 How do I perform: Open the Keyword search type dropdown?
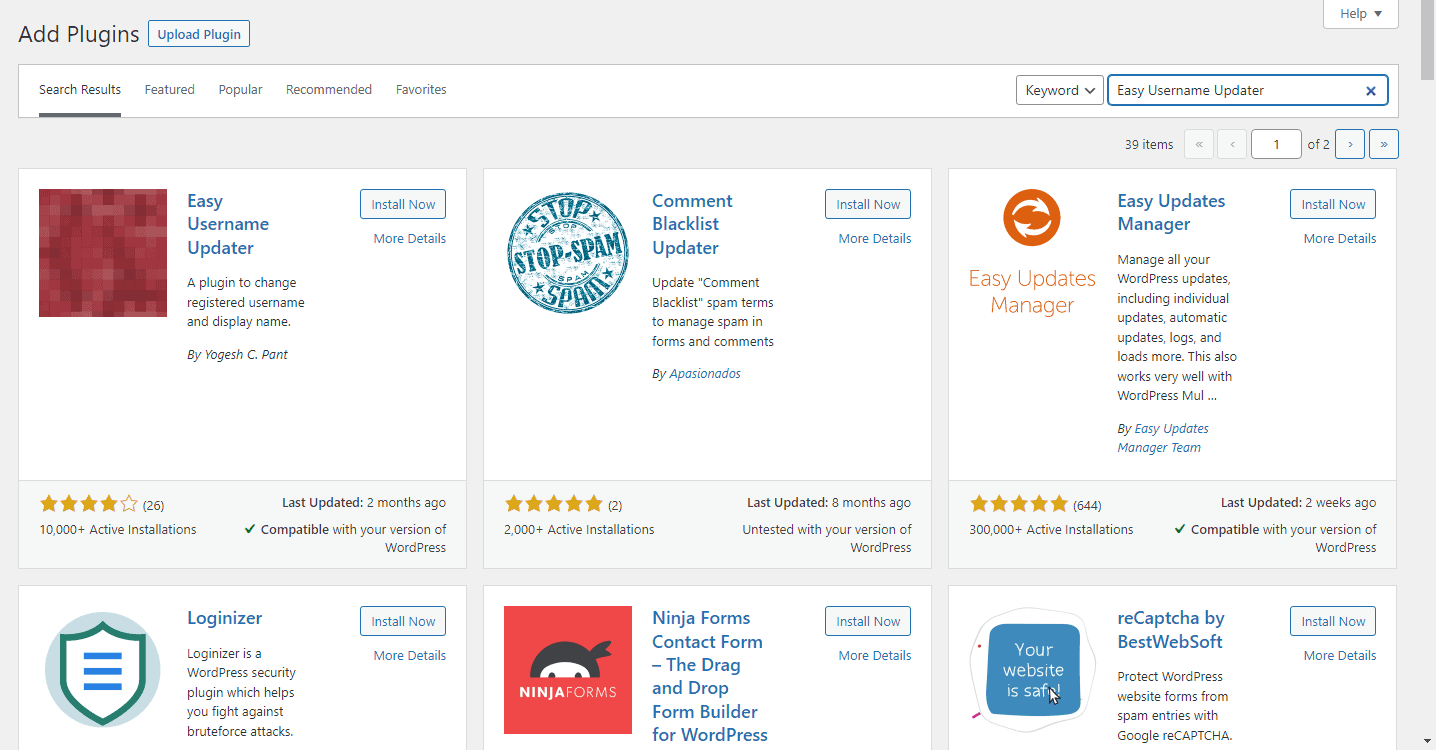click(1060, 90)
